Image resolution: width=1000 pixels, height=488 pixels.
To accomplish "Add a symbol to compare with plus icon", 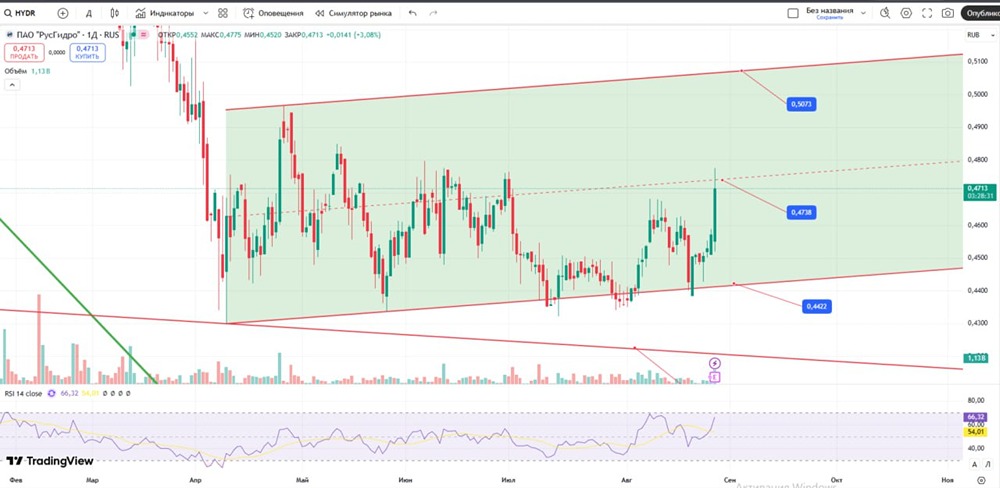I will [x=62, y=13].
